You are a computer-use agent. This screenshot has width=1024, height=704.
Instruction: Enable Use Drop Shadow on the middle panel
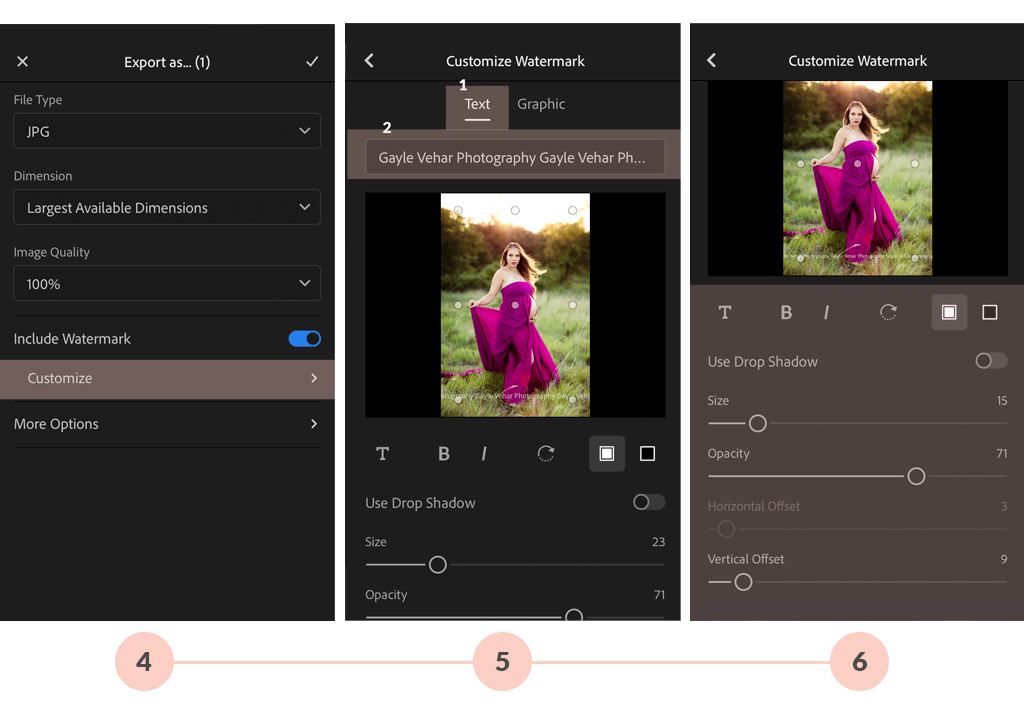pyautogui.click(x=647, y=502)
